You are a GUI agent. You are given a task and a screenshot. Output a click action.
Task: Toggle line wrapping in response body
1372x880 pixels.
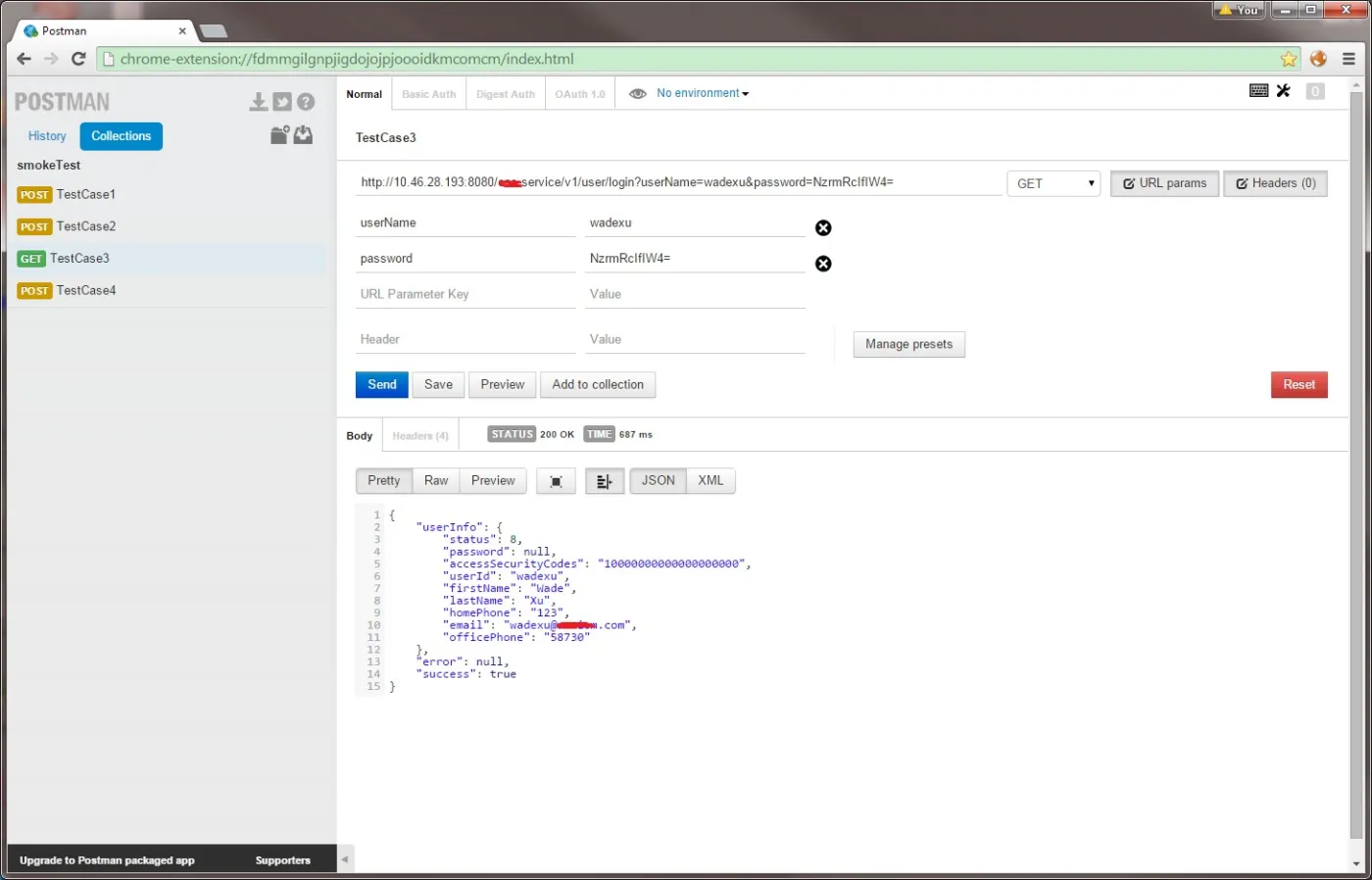click(604, 481)
